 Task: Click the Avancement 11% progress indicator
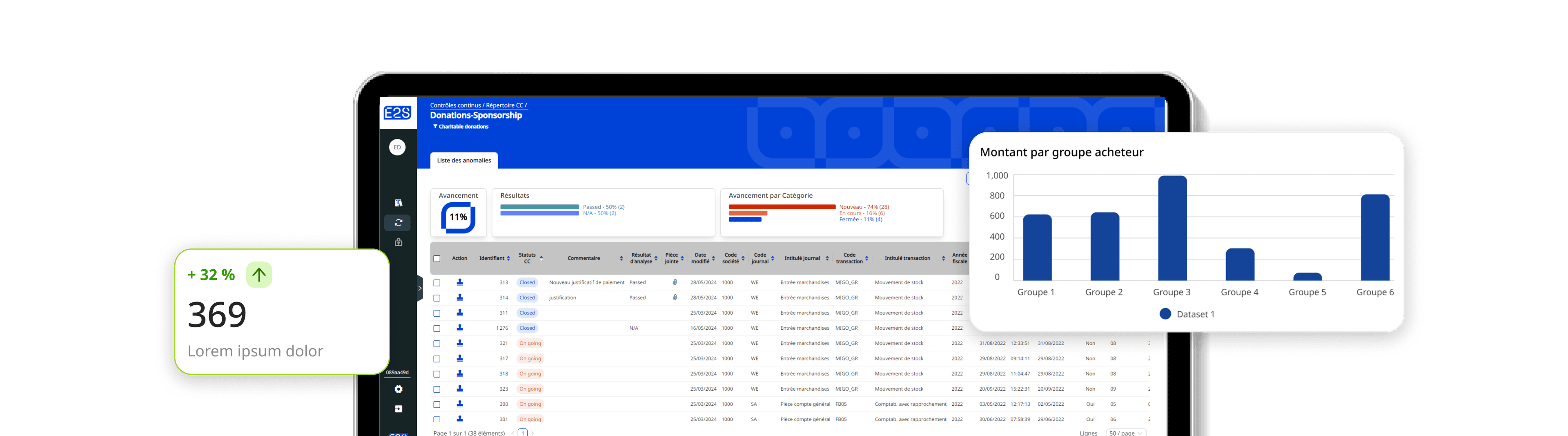coord(458,217)
